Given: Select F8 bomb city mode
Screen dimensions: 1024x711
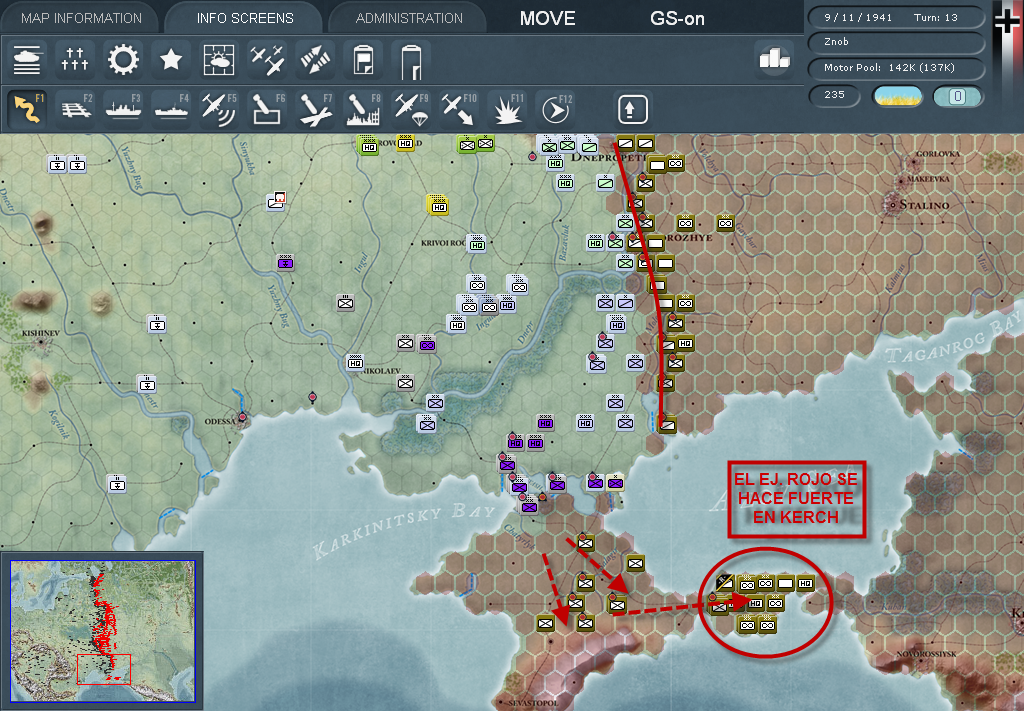Looking at the screenshot, I should pos(364,108).
